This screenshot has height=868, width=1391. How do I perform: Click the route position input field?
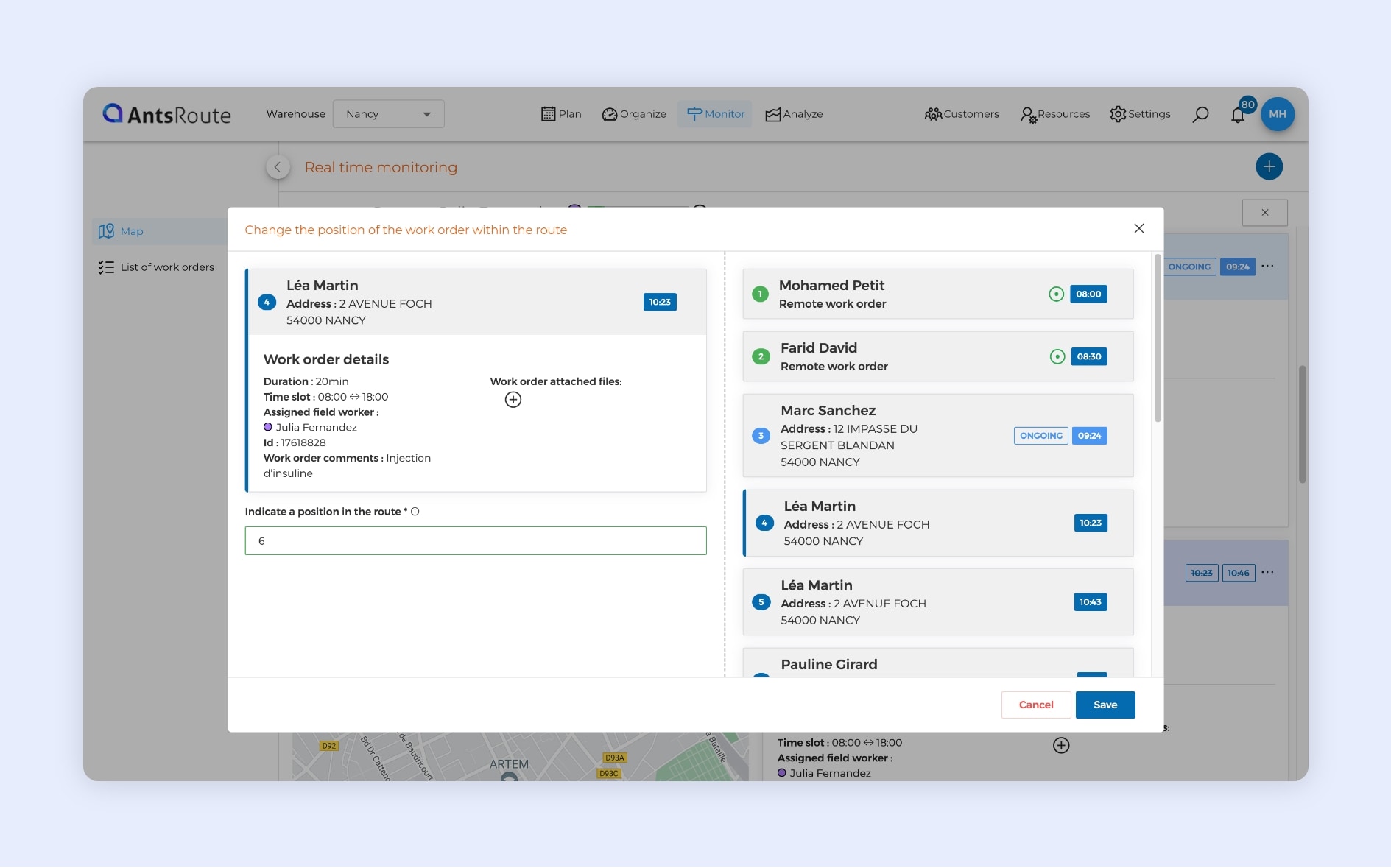click(475, 541)
